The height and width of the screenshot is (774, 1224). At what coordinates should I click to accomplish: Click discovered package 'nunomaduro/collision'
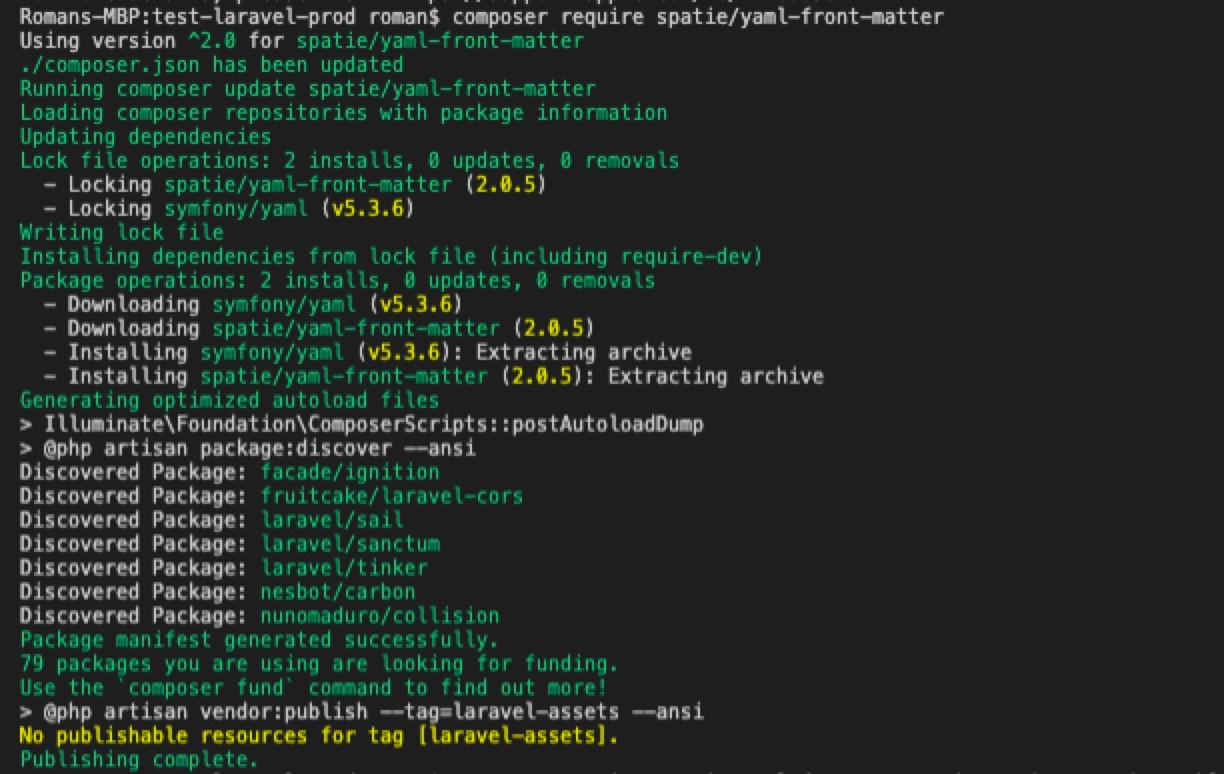coord(380,617)
